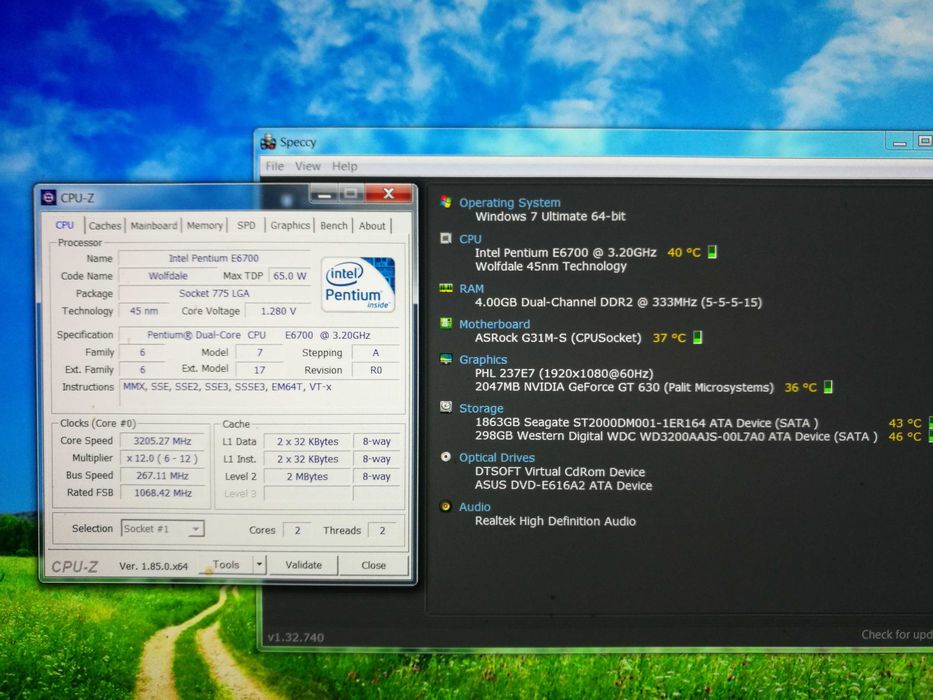This screenshot has width=933, height=700.
Task: Switch to the About tab in CPU-Z
Action: click(x=372, y=226)
